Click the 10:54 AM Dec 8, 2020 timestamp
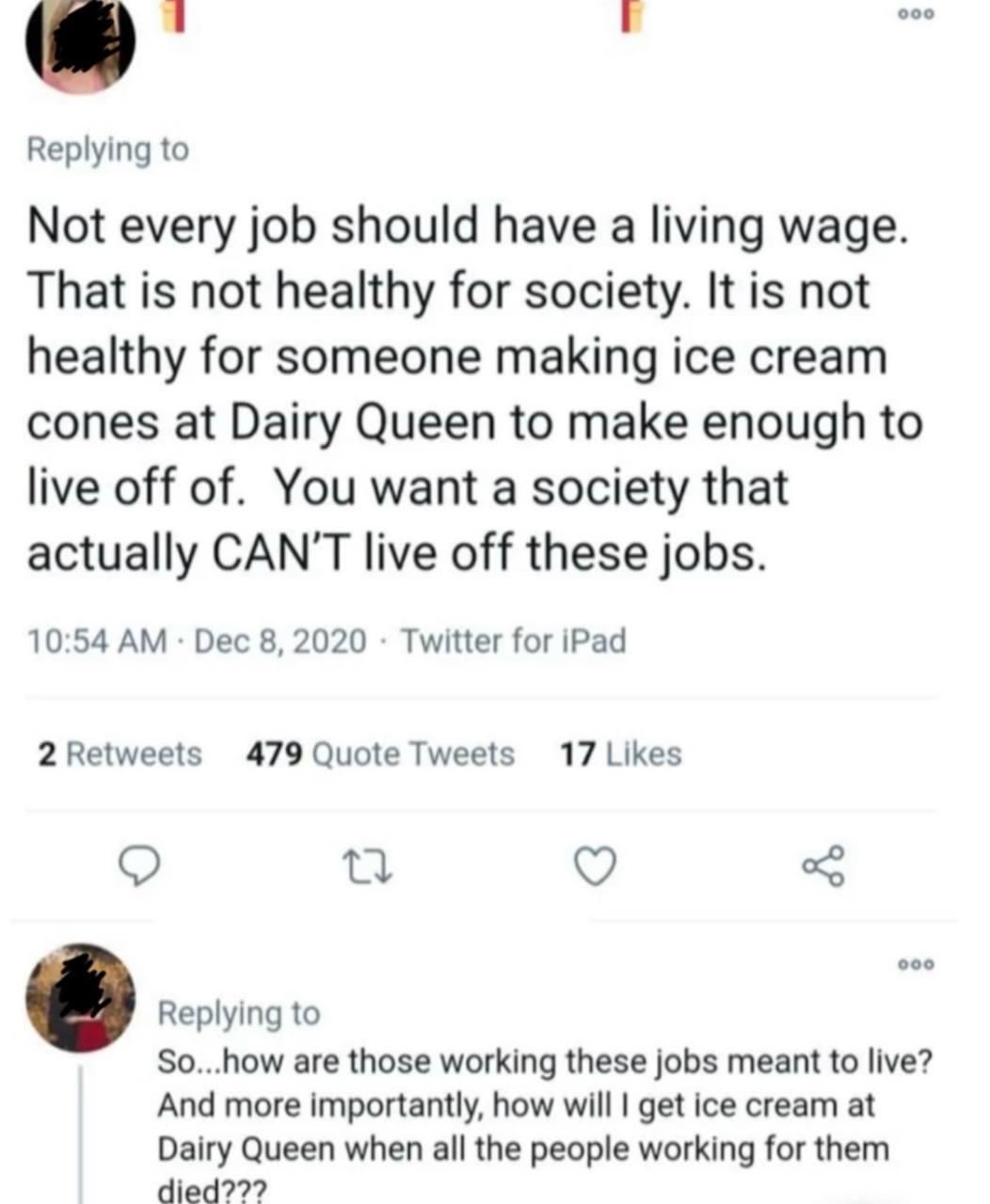990x1204 pixels. [198, 642]
